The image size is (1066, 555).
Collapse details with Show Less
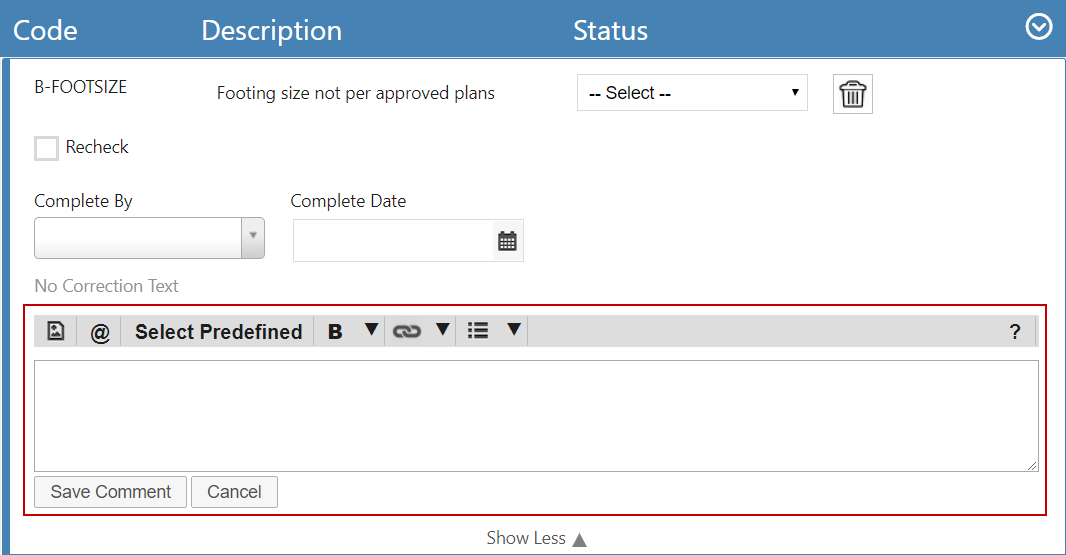tap(536, 538)
